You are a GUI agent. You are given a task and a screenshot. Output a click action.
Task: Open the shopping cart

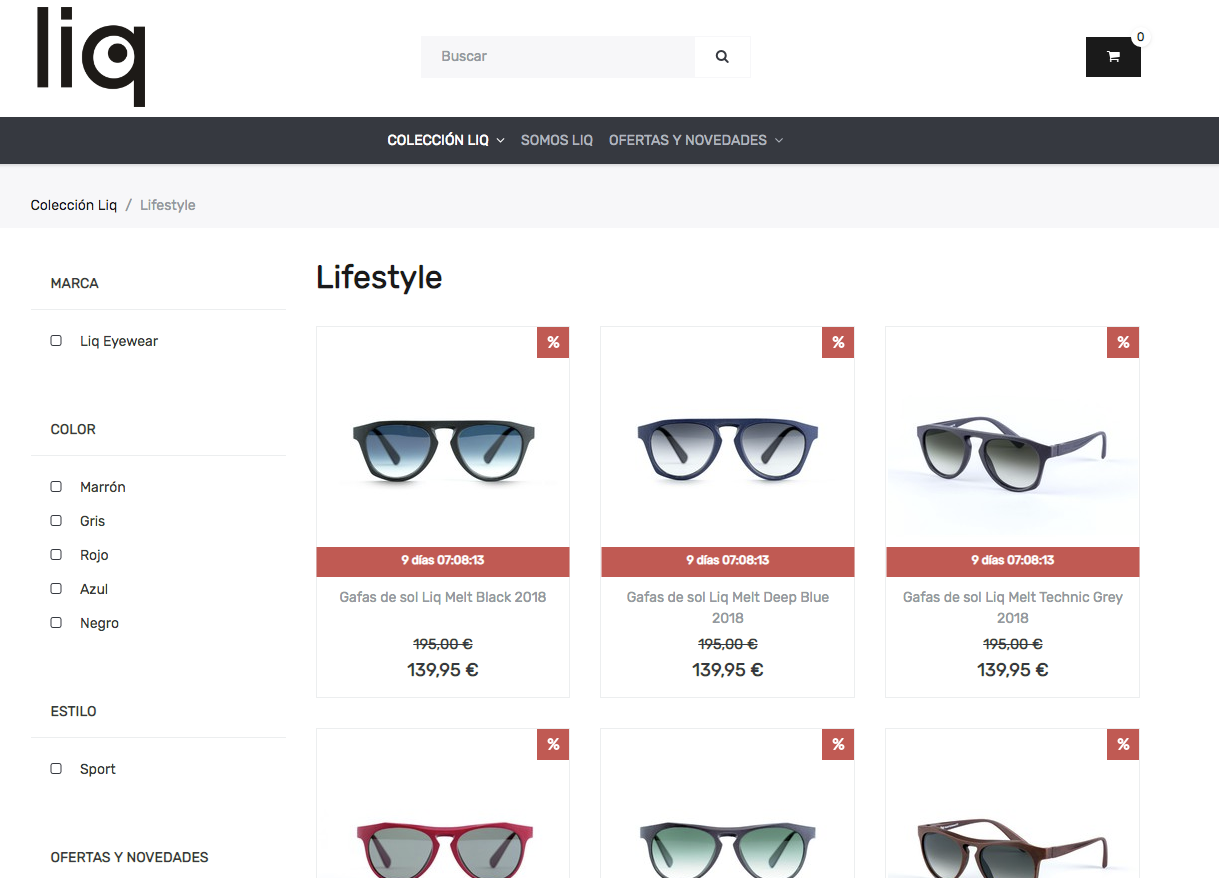[1113, 57]
